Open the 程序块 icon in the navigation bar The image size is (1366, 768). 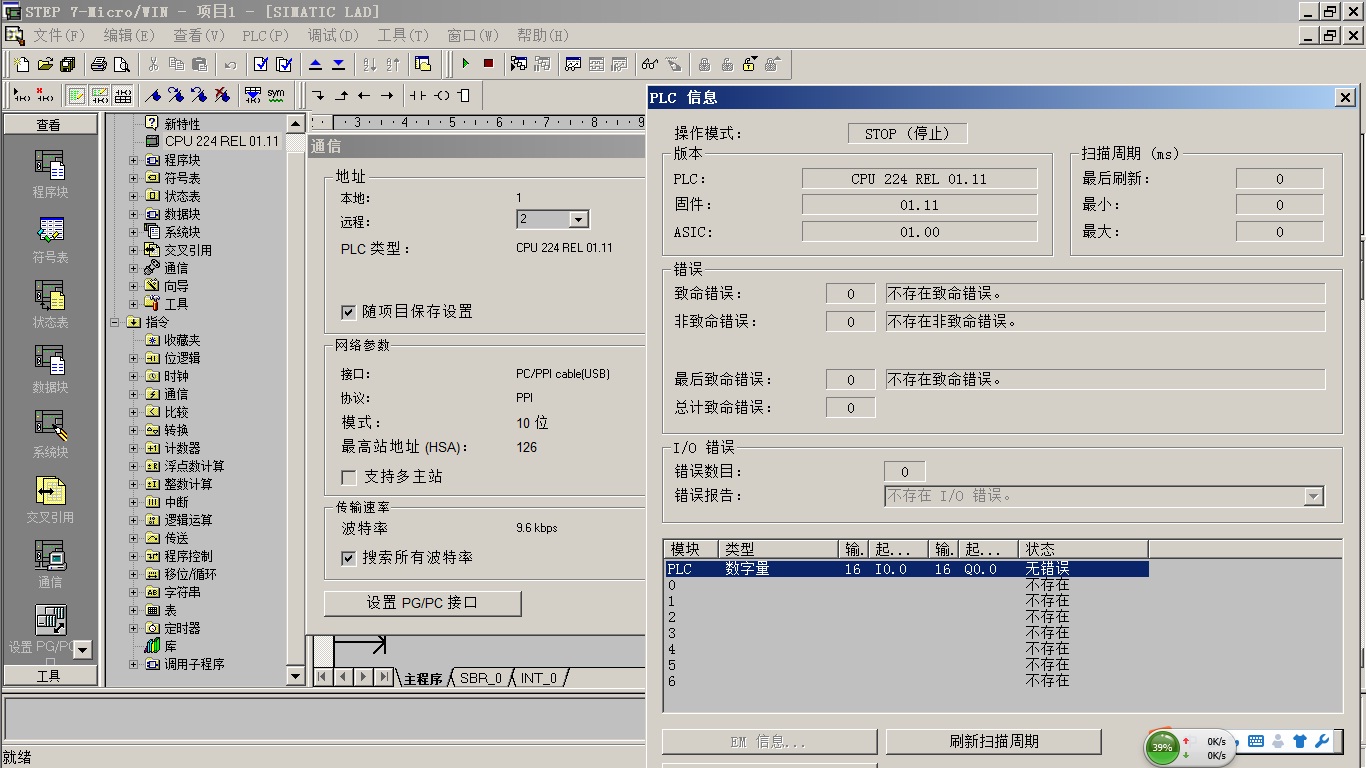coord(50,173)
